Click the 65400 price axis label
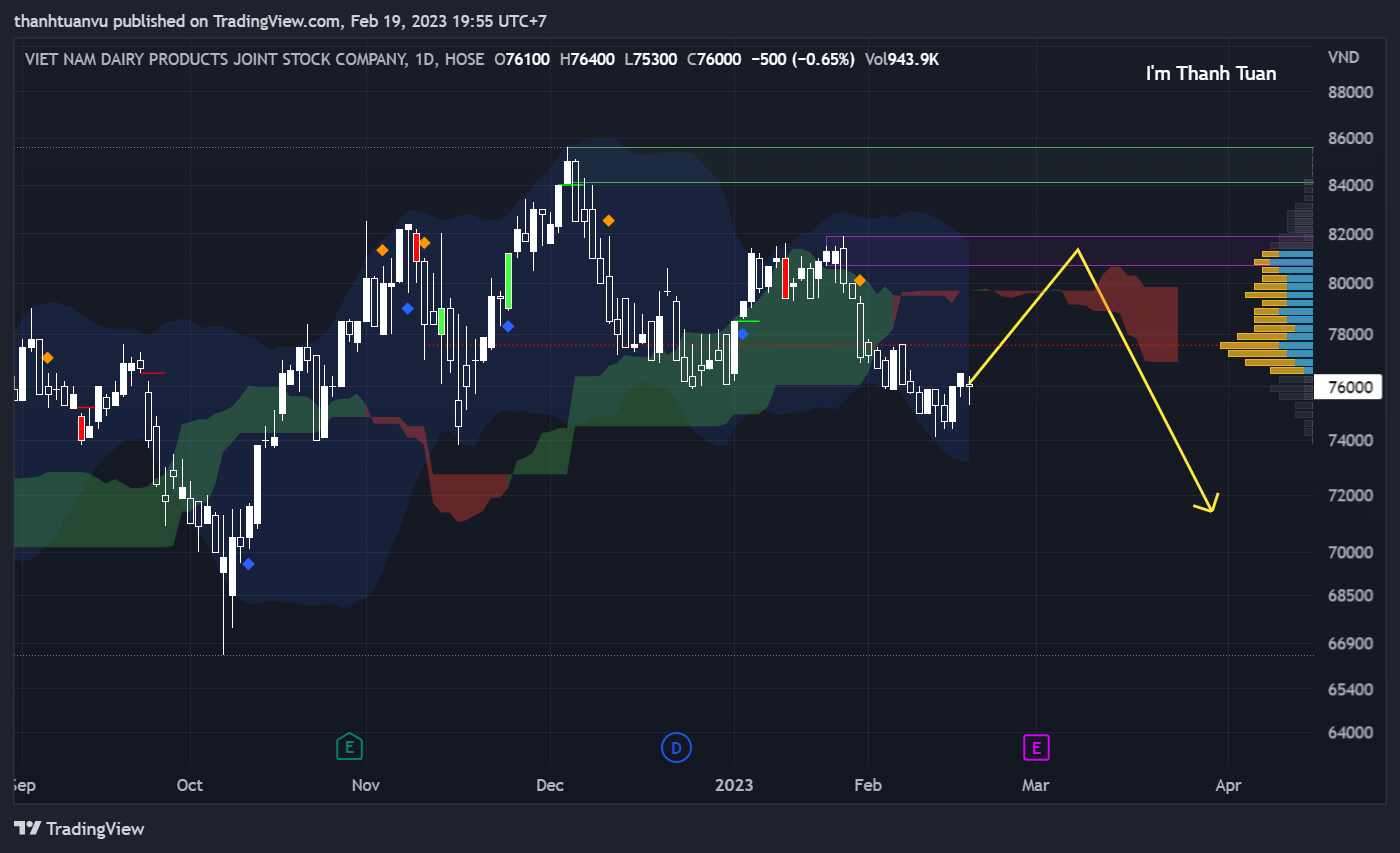 click(x=1349, y=689)
